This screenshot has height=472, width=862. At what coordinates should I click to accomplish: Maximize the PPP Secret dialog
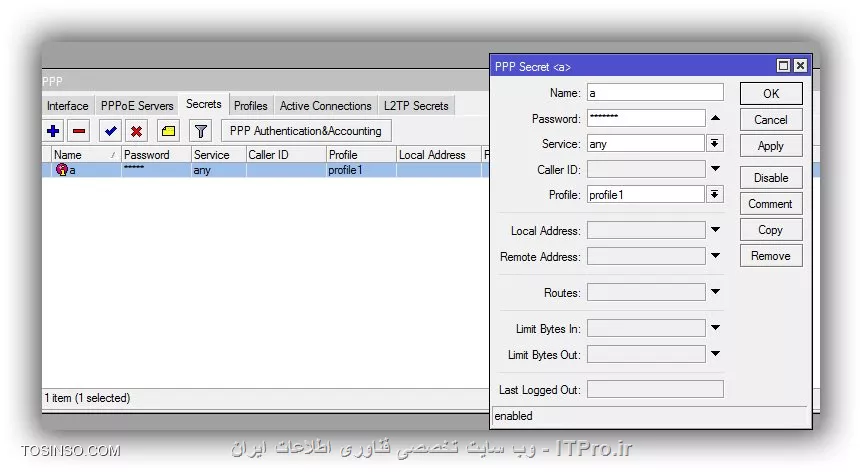click(783, 66)
